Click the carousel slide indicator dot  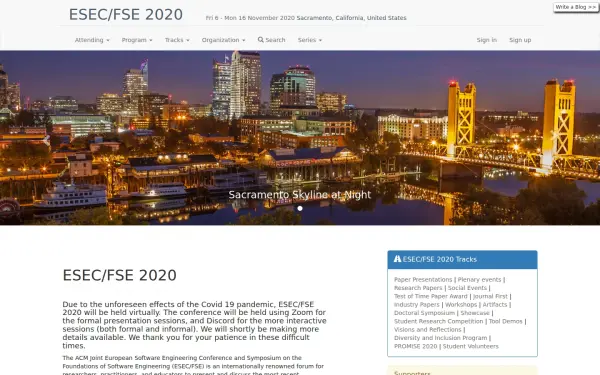300,208
